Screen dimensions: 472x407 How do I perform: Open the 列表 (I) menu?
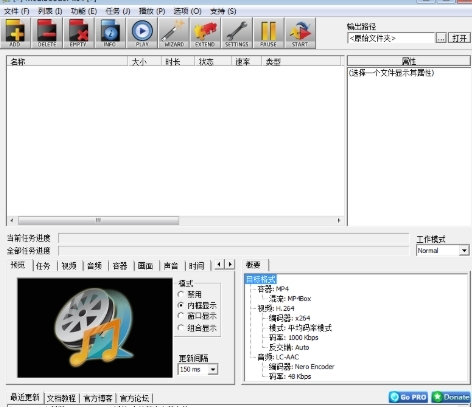point(50,11)
